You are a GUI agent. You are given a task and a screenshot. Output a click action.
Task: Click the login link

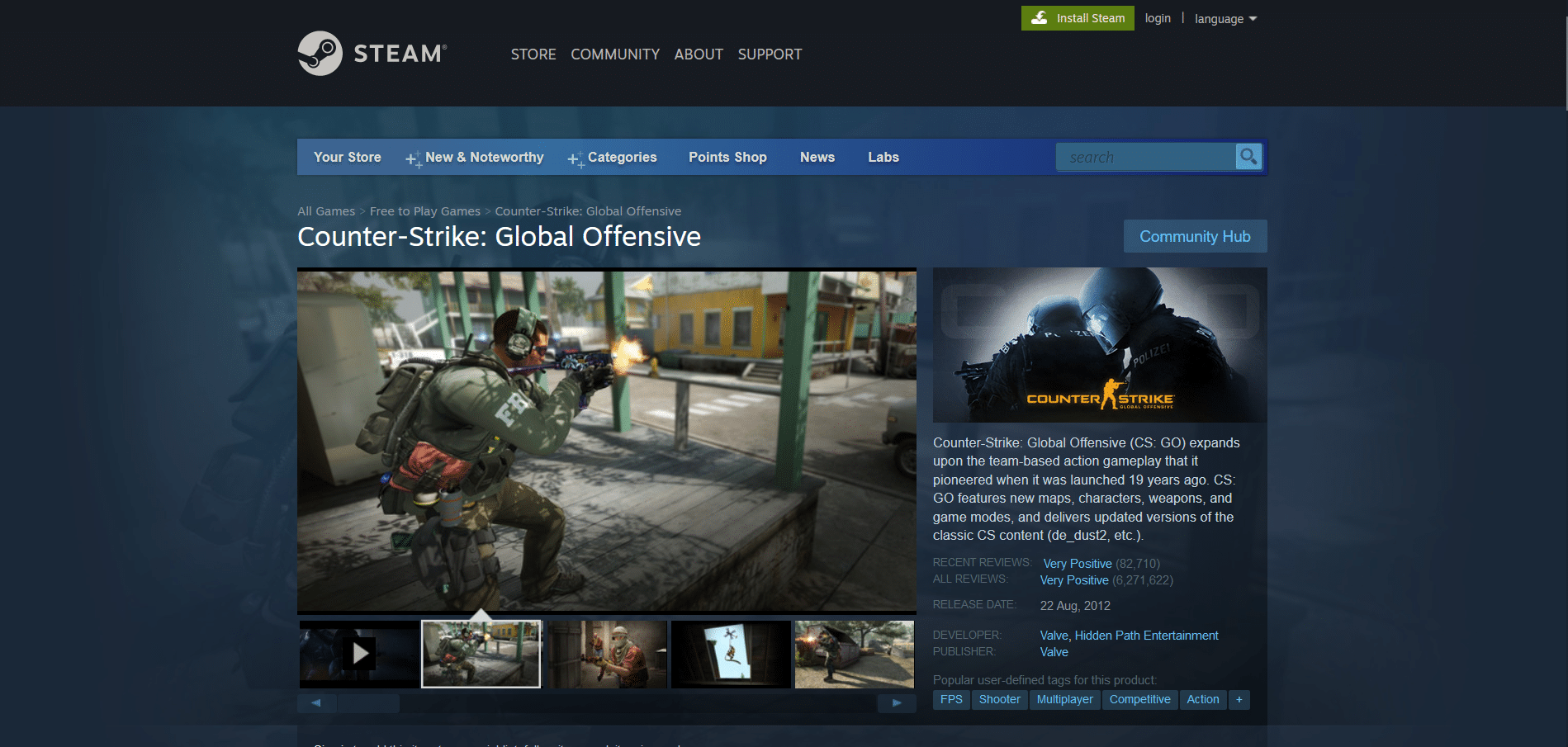point(1158,18)
